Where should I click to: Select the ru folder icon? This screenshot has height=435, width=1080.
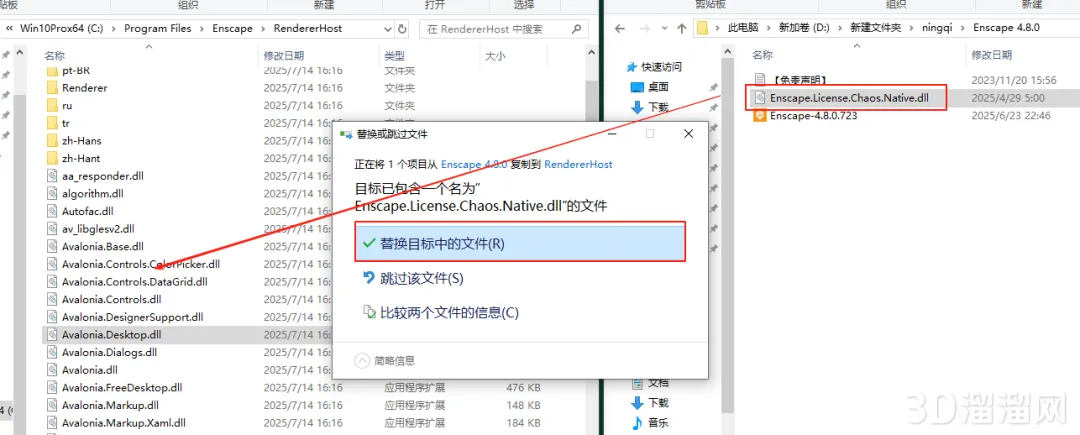(52, 106)
